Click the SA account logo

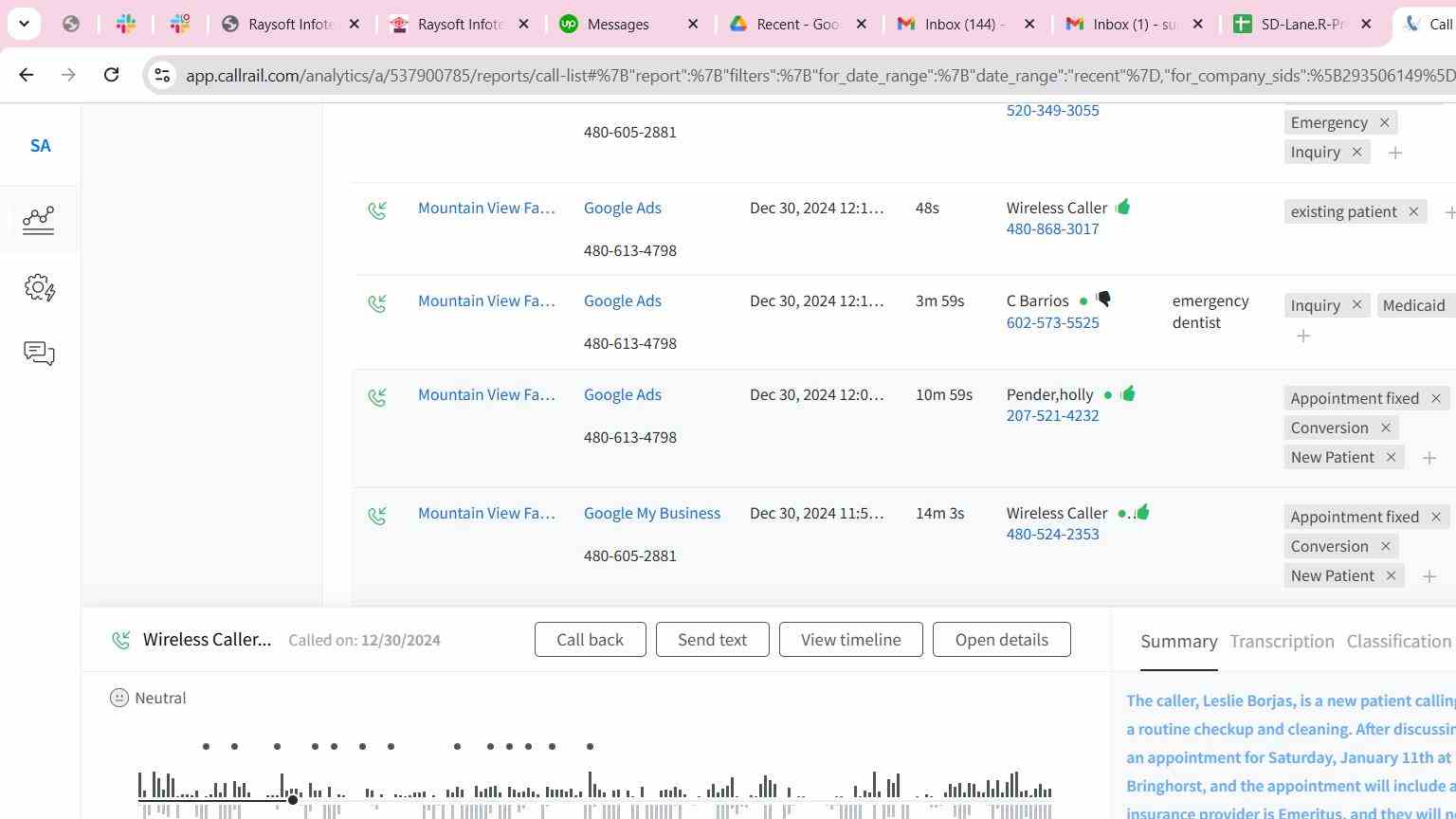click(40, 146)
